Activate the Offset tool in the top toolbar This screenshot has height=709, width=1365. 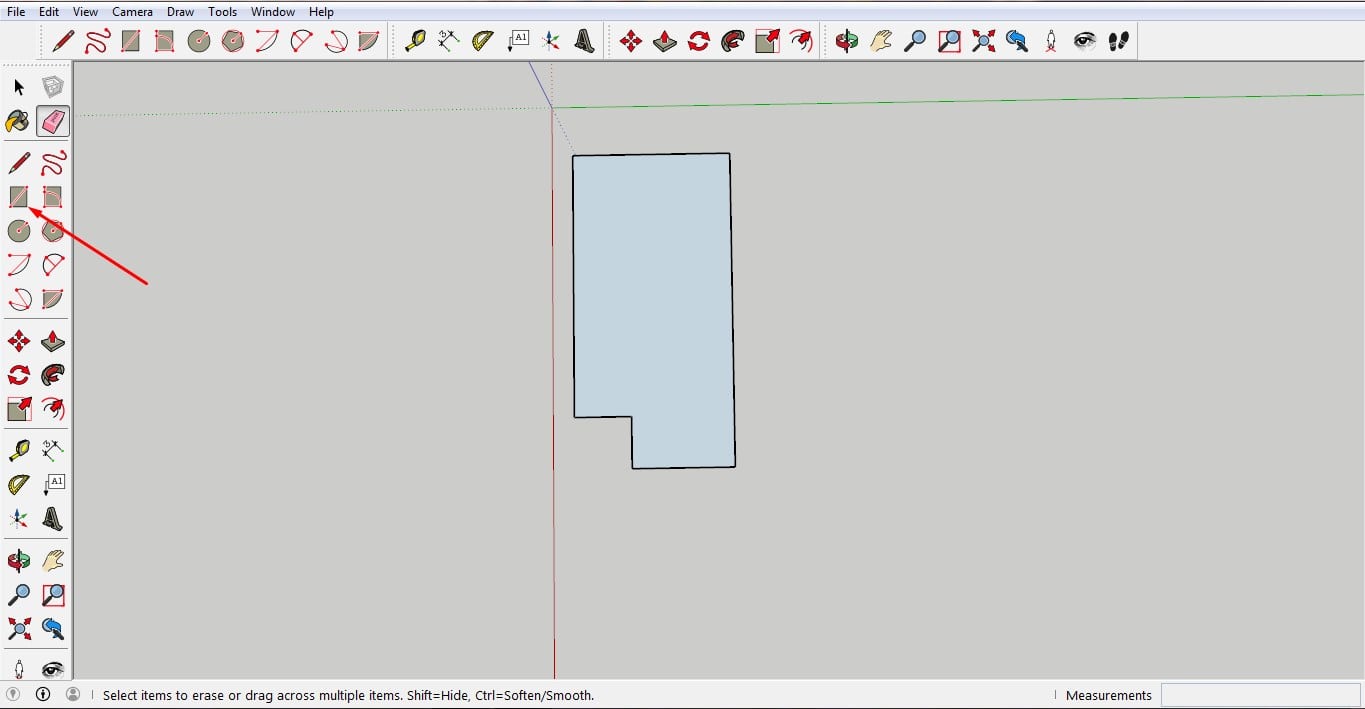(x=801, y=41)
